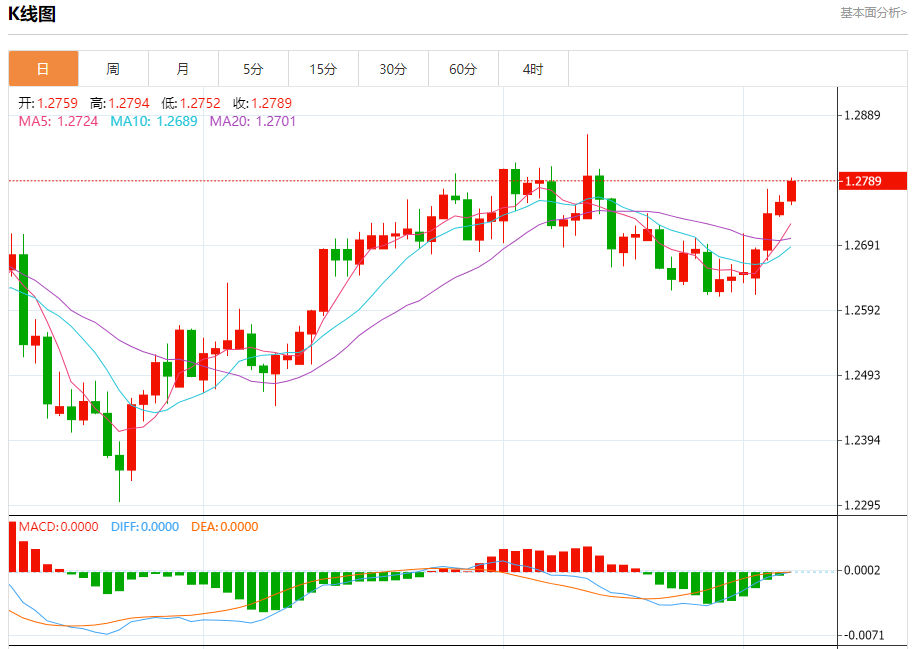Click the K线图 heading
The height and width of the screenshot is (649, 913).
32,13
